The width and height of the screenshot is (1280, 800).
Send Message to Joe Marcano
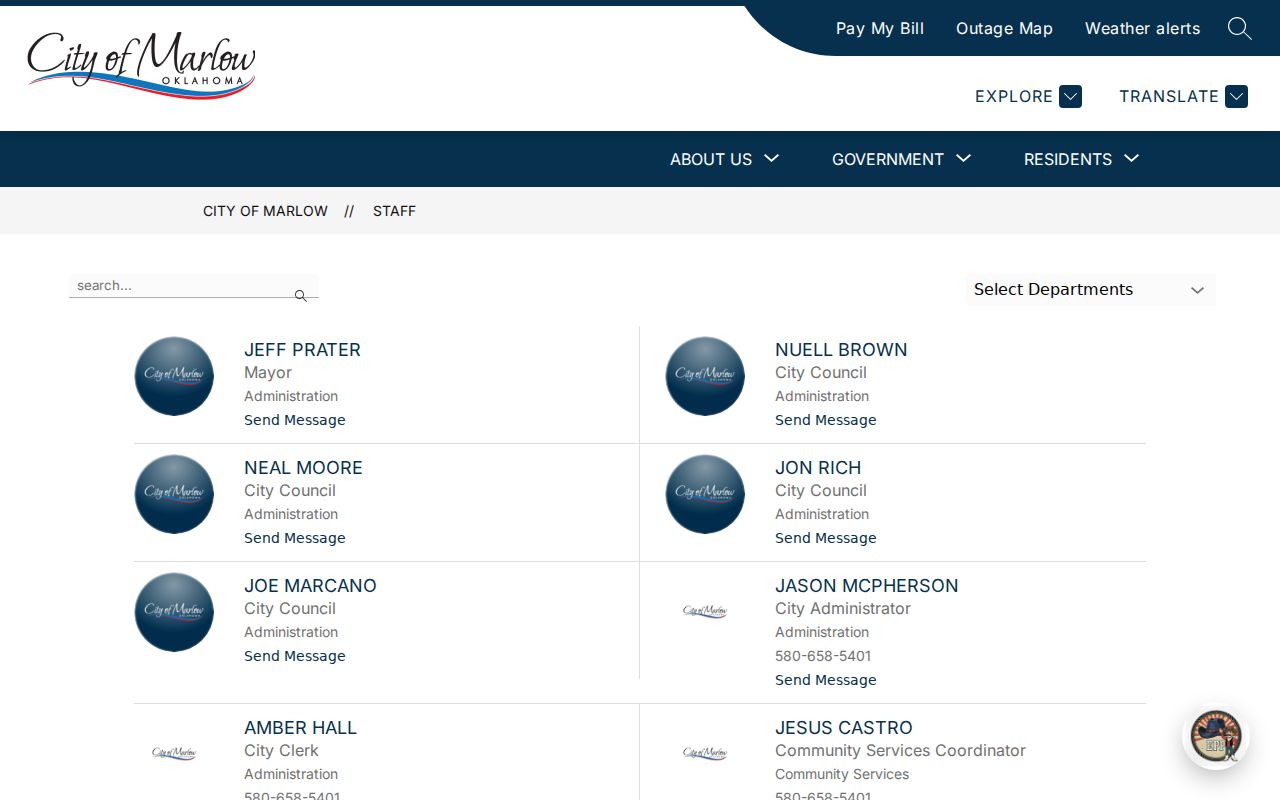pyautogui.click(x=295, y=656)
